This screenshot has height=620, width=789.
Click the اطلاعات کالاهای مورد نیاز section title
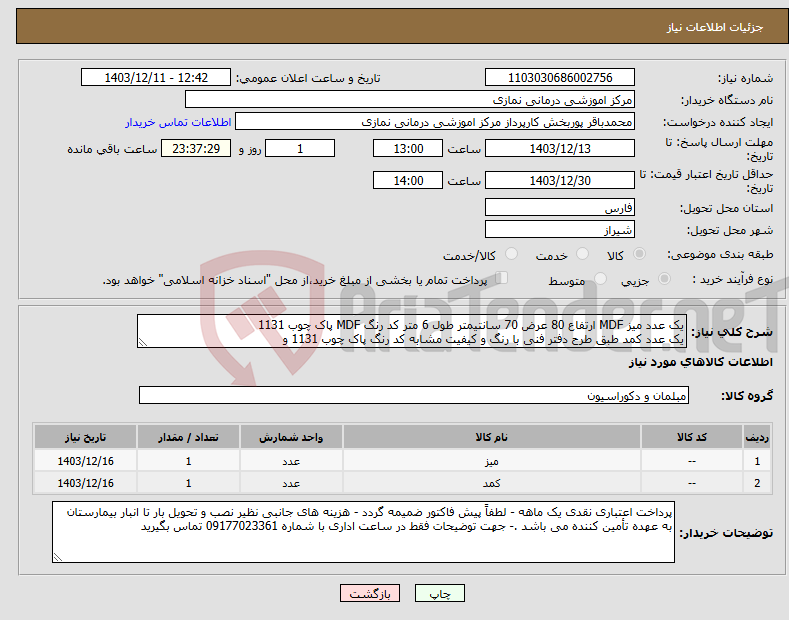[700, 362]
